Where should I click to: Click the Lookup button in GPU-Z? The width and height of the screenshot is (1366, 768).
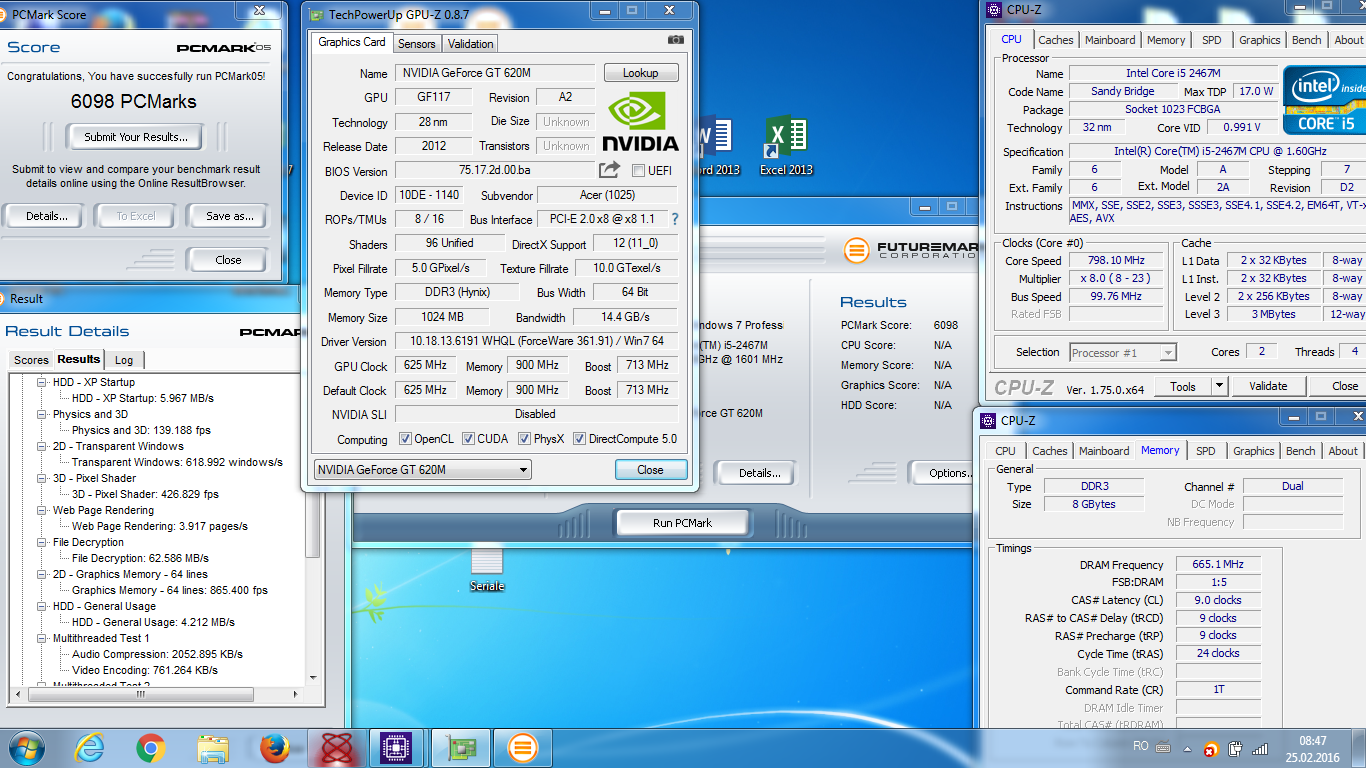coord(641,73)
